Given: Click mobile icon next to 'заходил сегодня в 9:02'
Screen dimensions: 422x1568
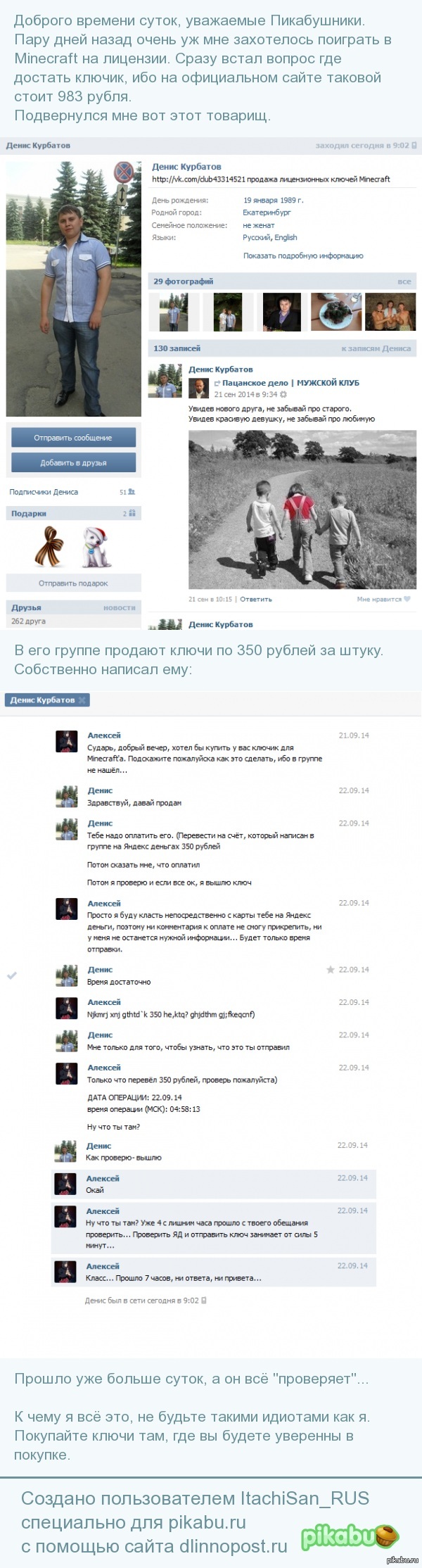Looking at the screenshot, I should point(414,146).
